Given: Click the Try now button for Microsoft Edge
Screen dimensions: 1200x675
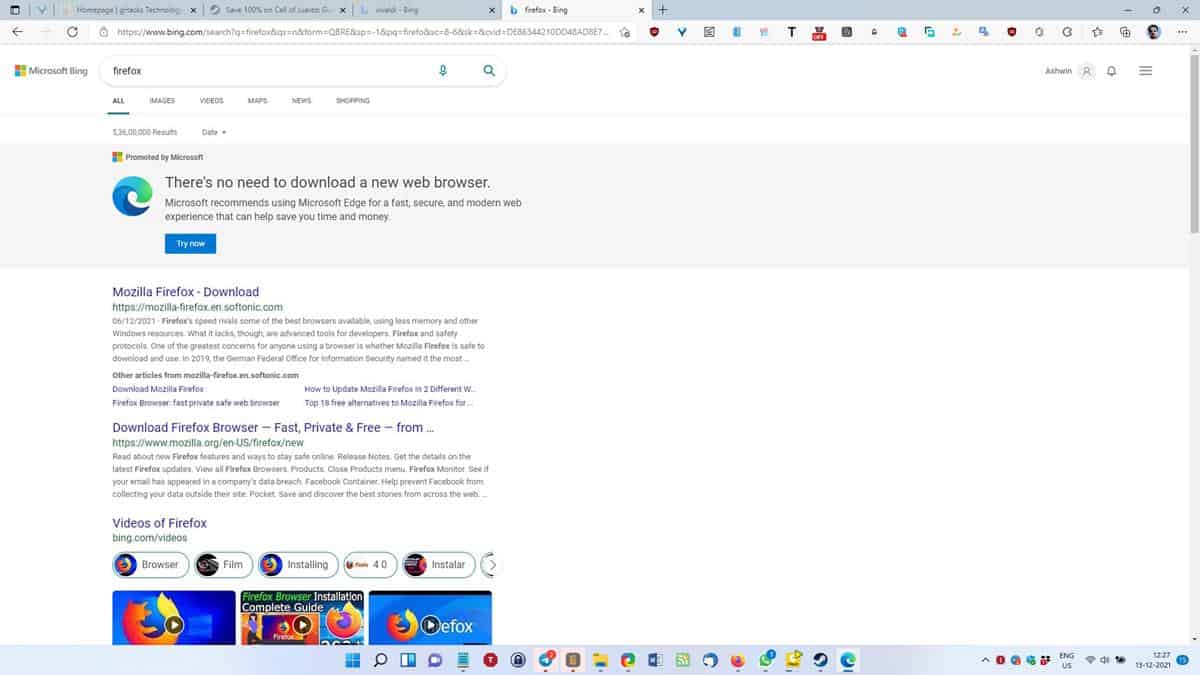Looking at the screenshot, I should (x=190, y=243).
